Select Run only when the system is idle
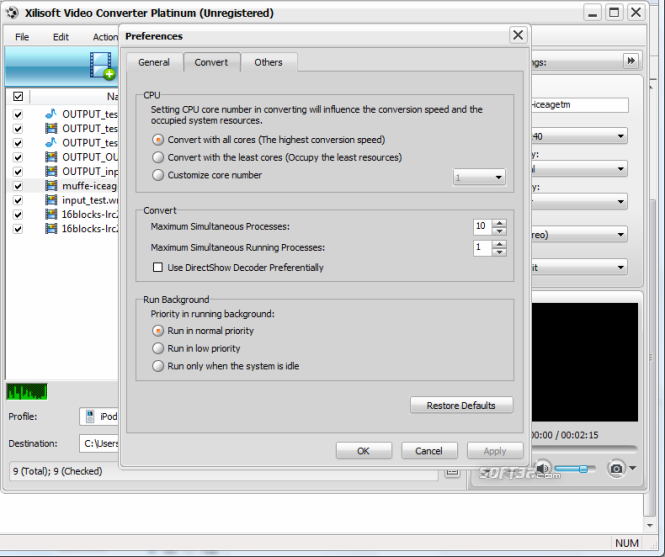 (x=158, y=366)
